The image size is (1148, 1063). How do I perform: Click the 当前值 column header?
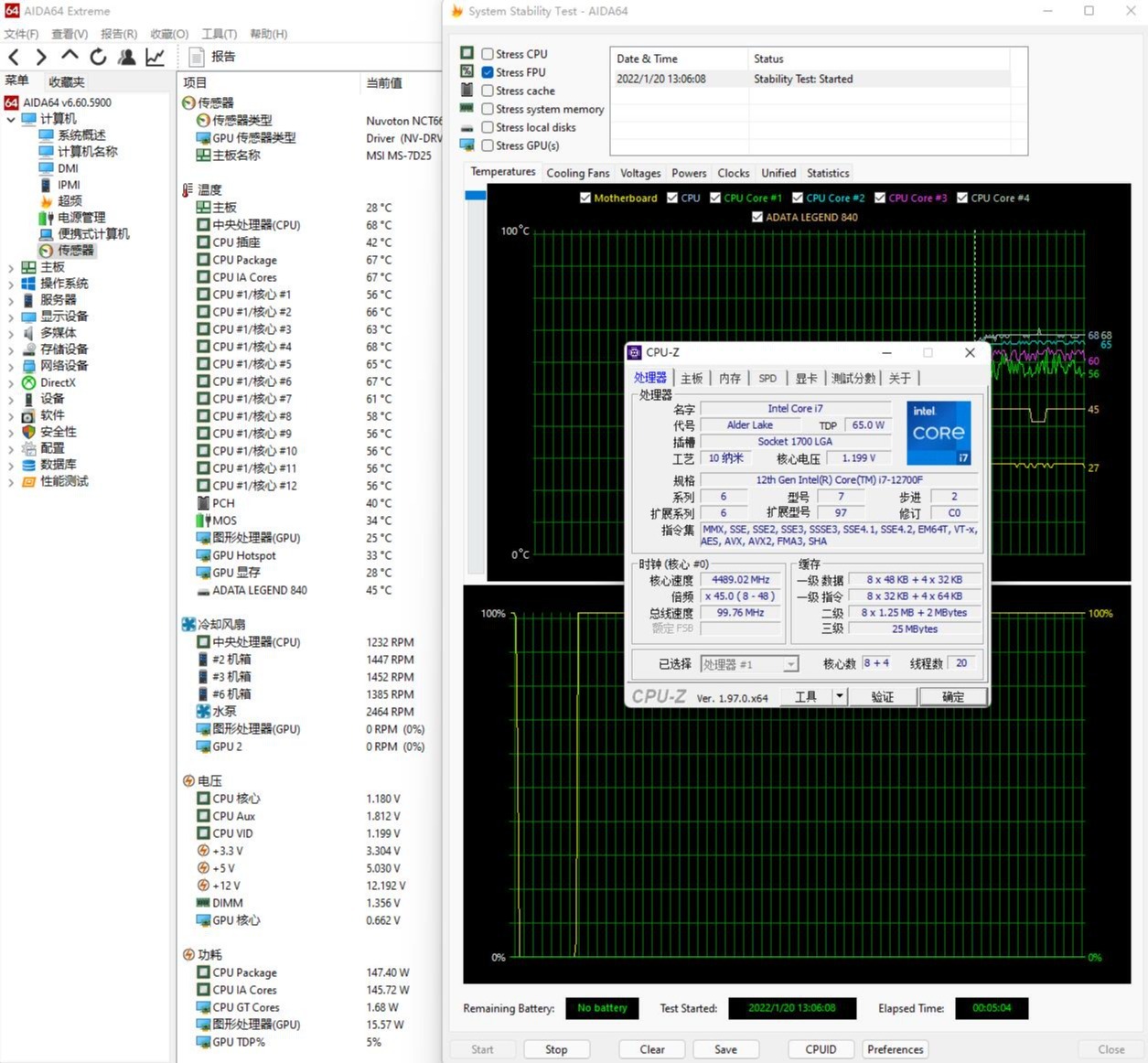384,82
